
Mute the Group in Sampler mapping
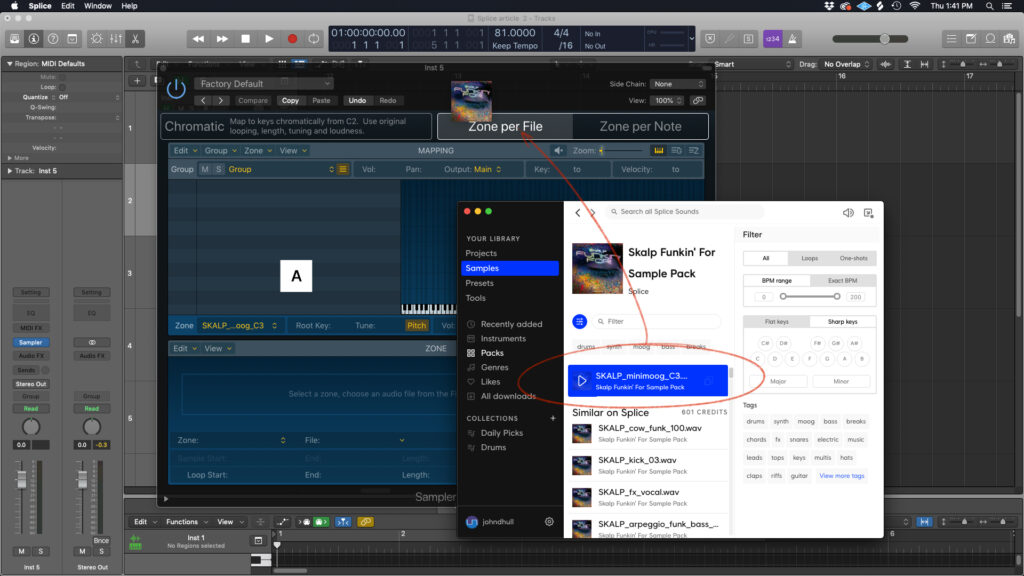(x=205, y=169)
